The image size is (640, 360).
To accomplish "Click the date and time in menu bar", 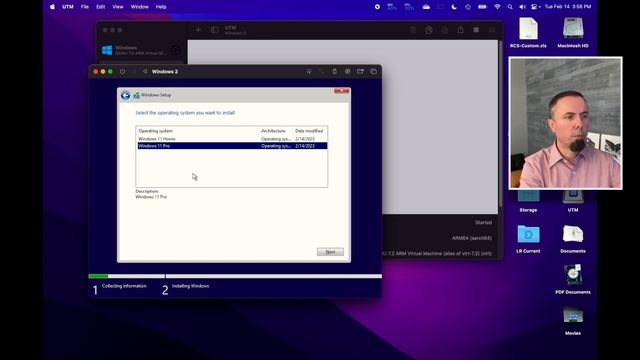I will tap(568, 7).
